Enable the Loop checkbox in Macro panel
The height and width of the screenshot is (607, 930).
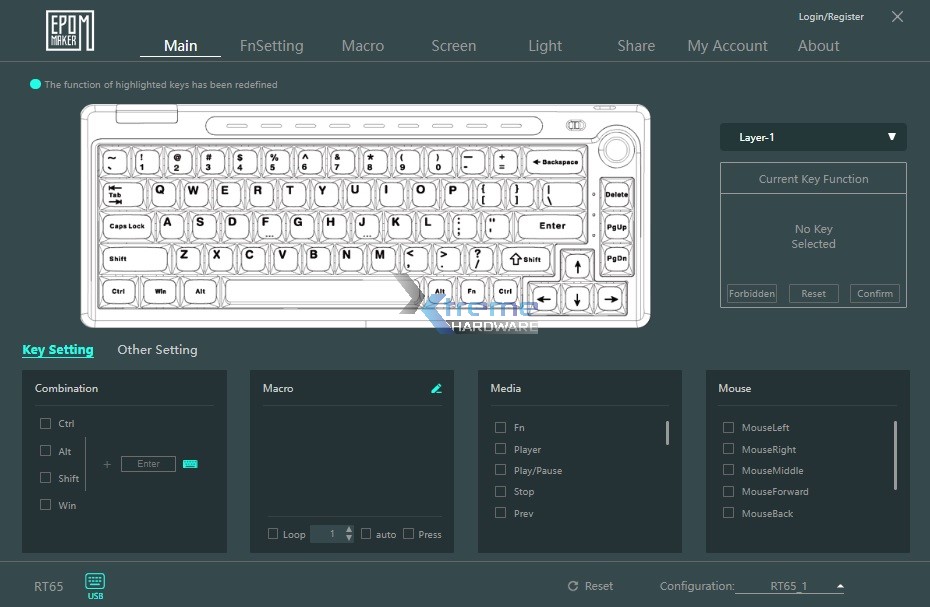tap(272, 534)
